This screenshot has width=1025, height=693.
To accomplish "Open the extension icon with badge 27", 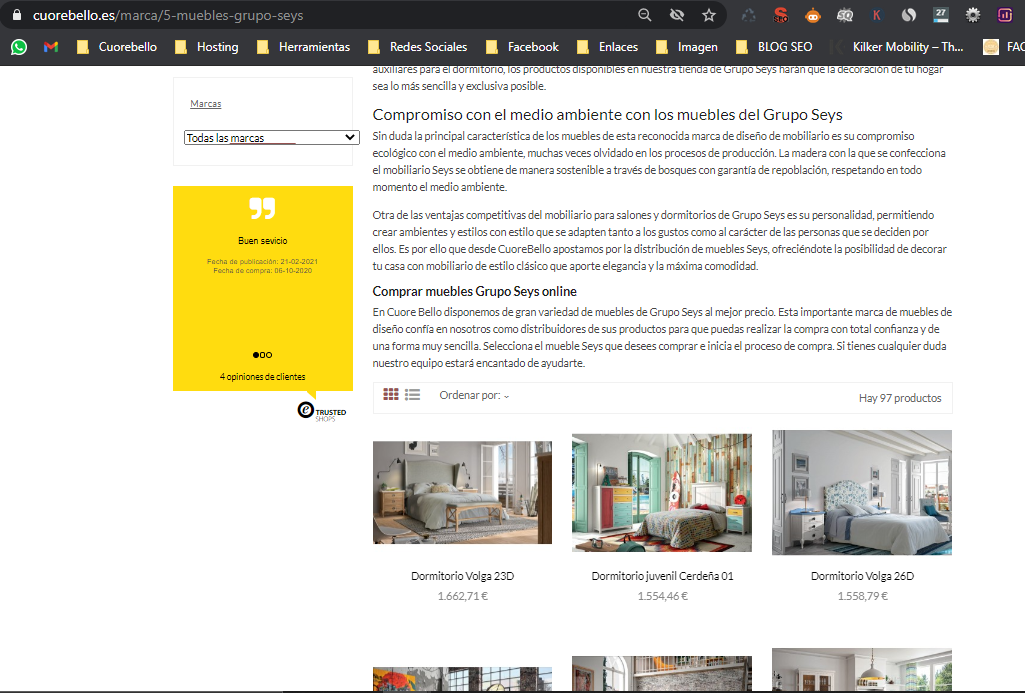I will click(941, 15).
